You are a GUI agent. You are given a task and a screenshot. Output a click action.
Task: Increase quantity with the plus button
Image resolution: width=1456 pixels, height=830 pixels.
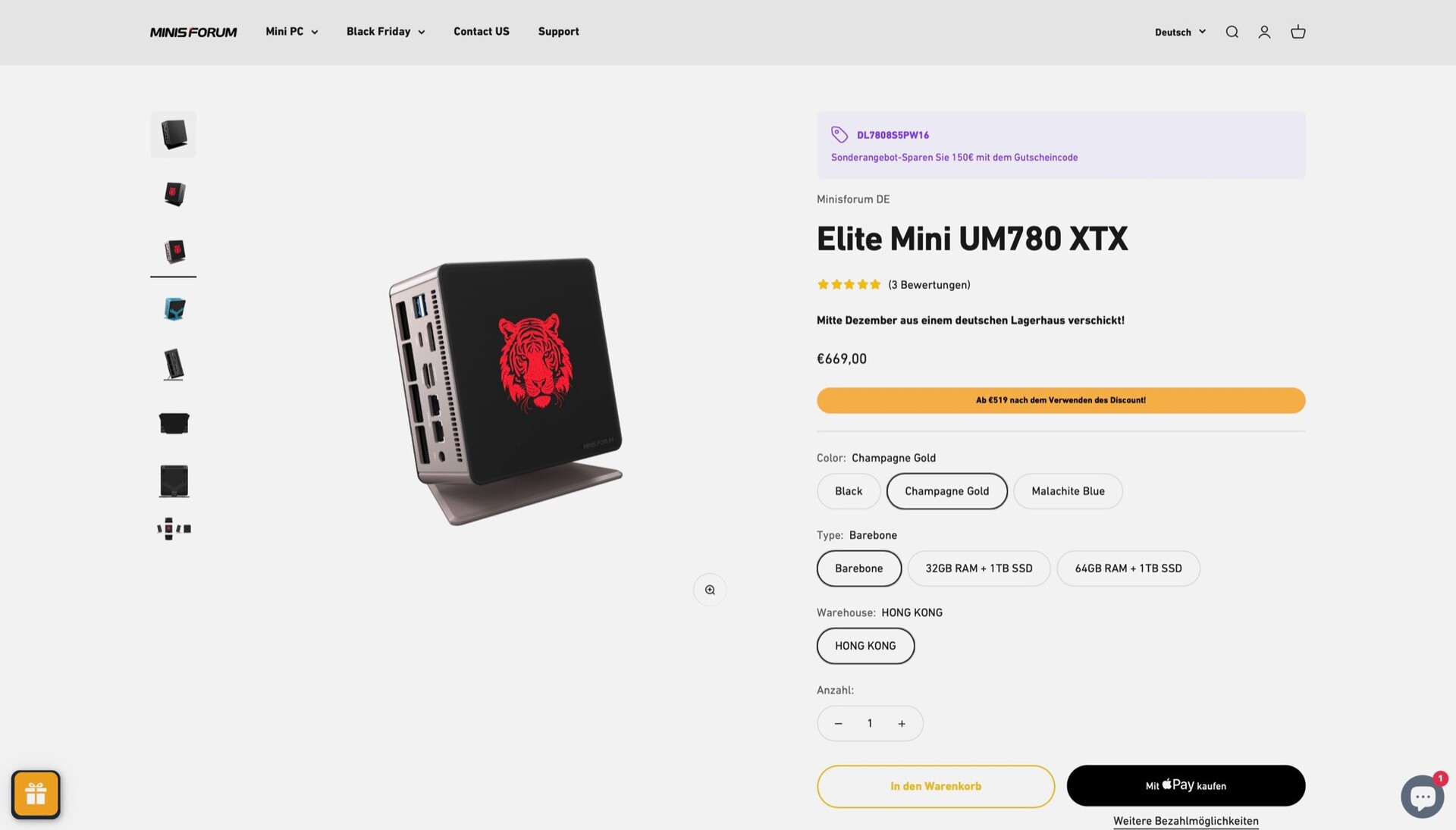coord(902,724)
